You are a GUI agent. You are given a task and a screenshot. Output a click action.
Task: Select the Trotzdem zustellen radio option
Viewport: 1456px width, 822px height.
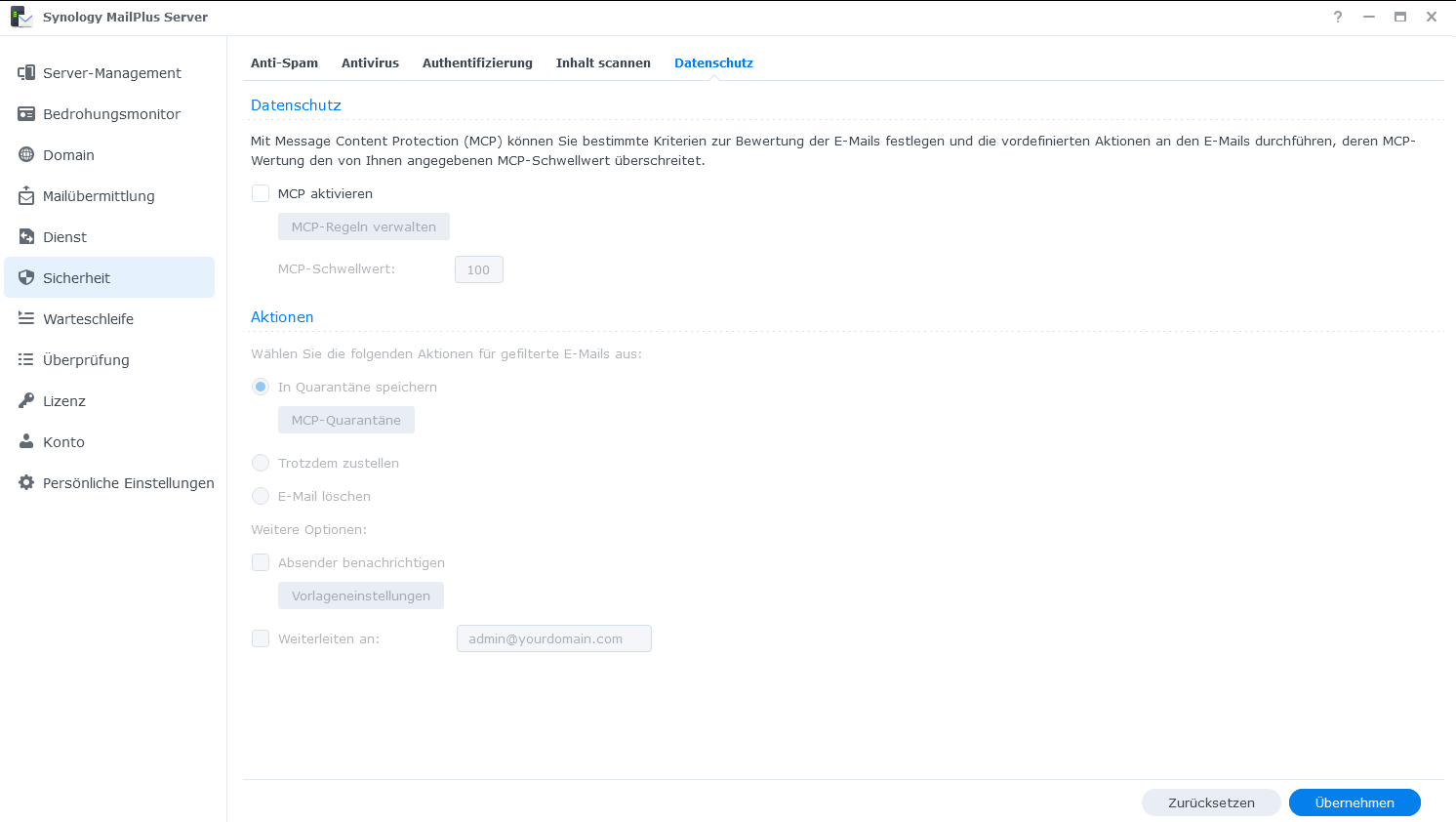click(261, 463)
